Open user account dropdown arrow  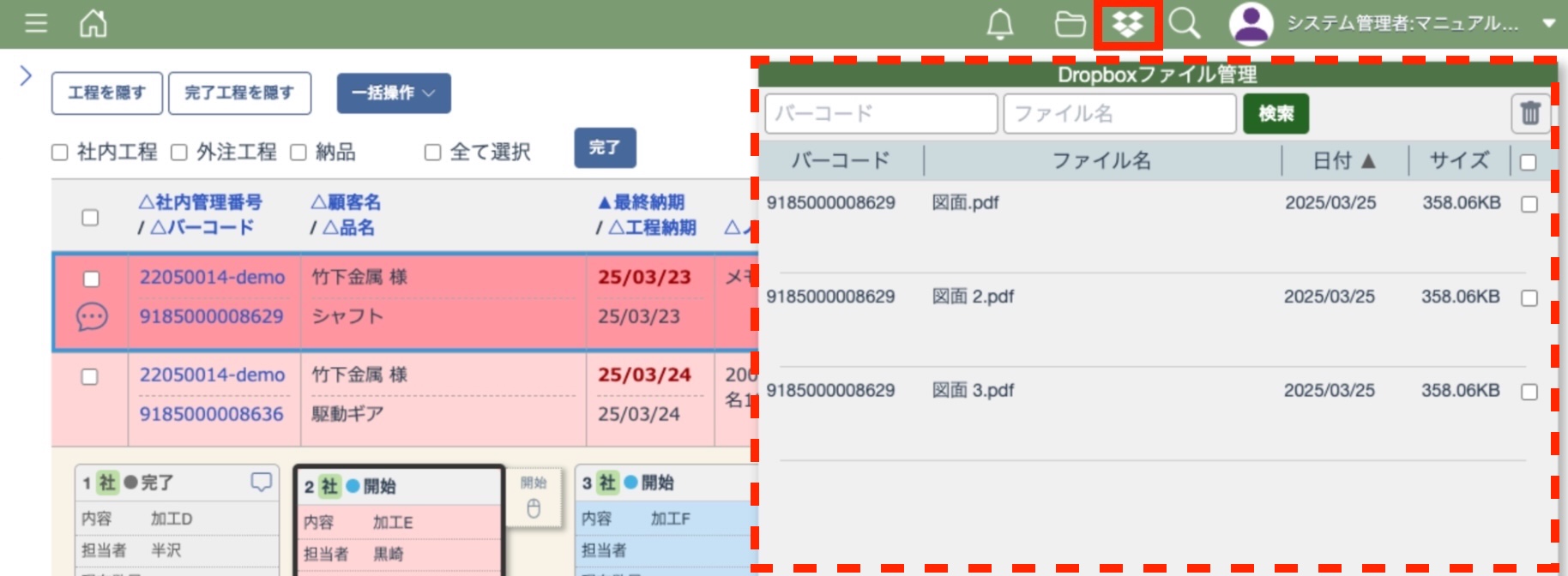tap(1548, 23)
